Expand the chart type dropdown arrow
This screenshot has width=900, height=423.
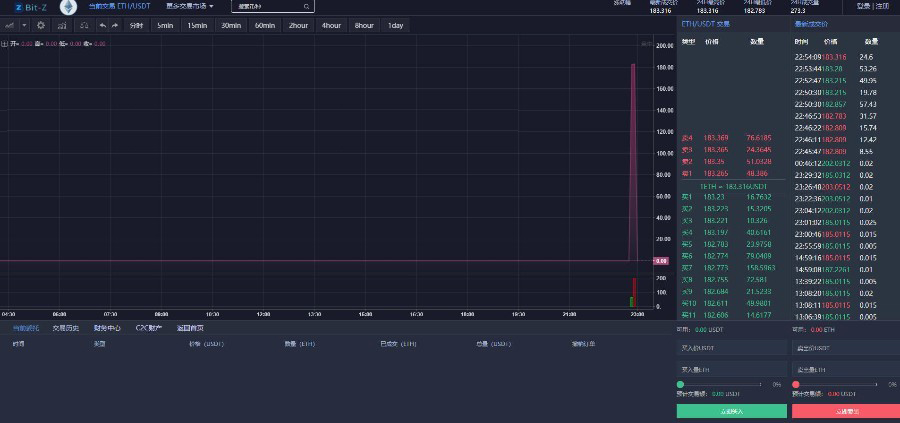tap(25, 25)
